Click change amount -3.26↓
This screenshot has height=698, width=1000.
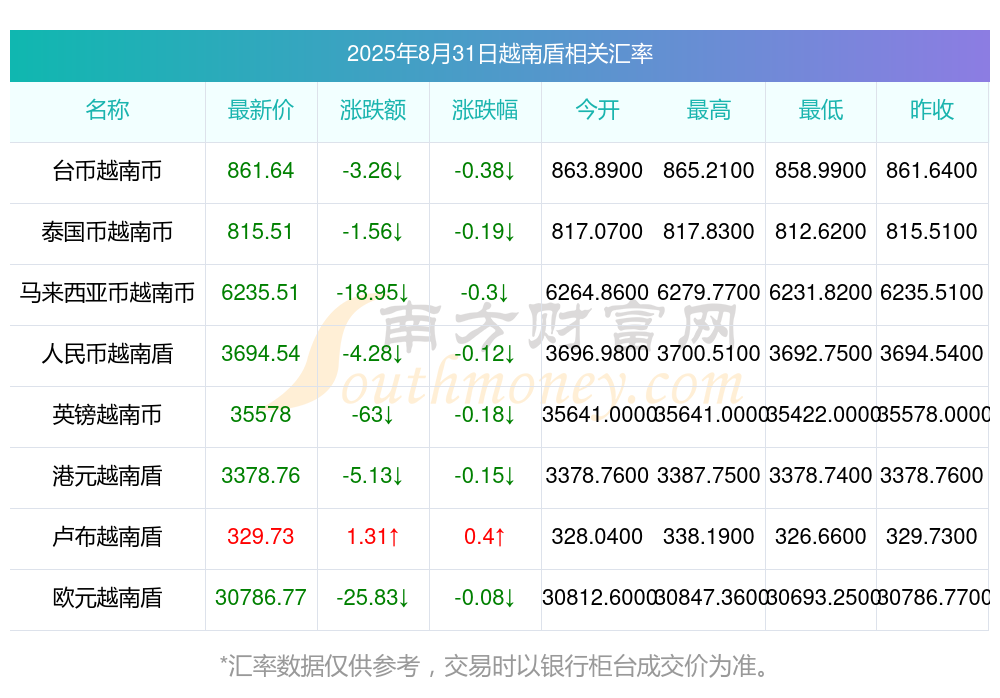pyautogui.click(x=372, y=170)
